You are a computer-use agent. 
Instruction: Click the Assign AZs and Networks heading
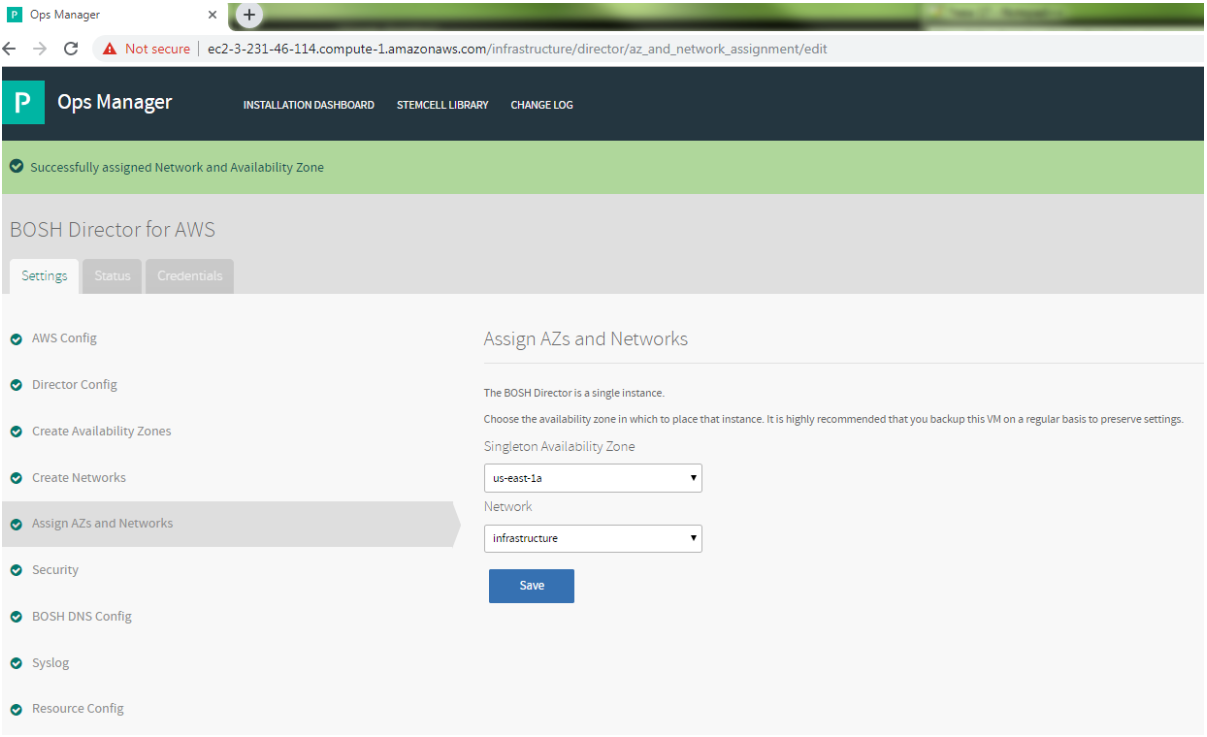[586, 339]
